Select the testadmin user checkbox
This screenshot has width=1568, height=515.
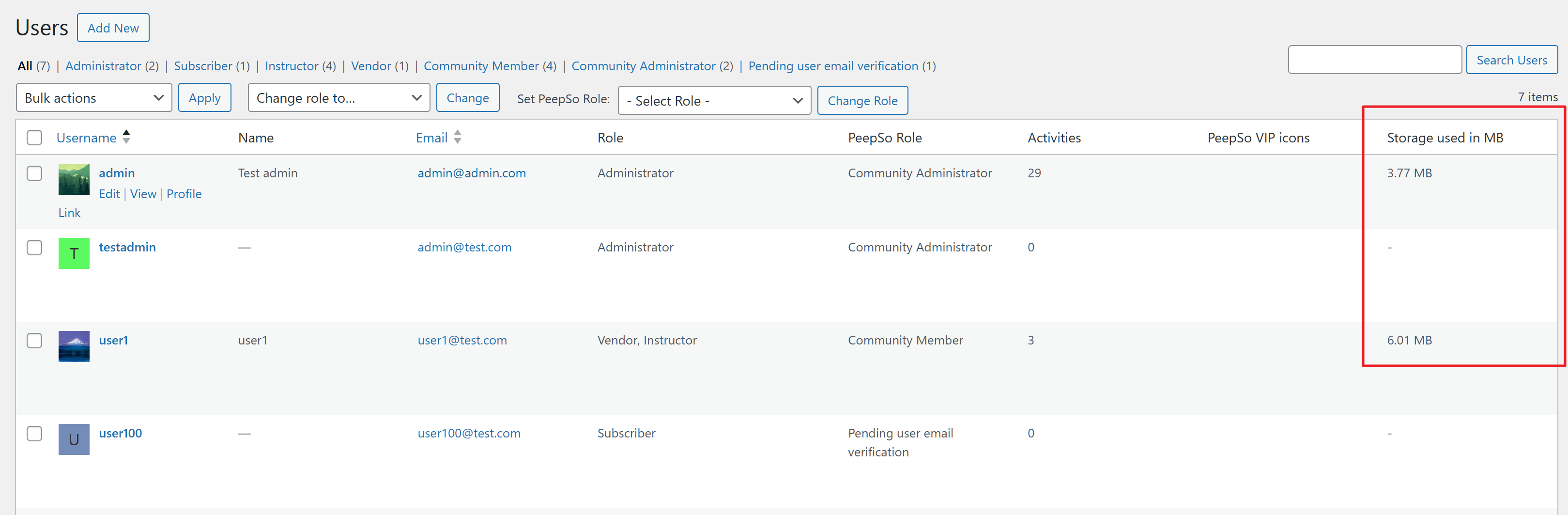(35, 248)
